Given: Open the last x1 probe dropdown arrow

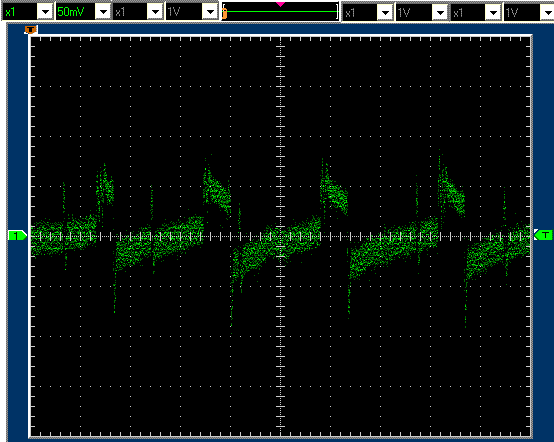Looking at the screenshot, I should point(493,13).
